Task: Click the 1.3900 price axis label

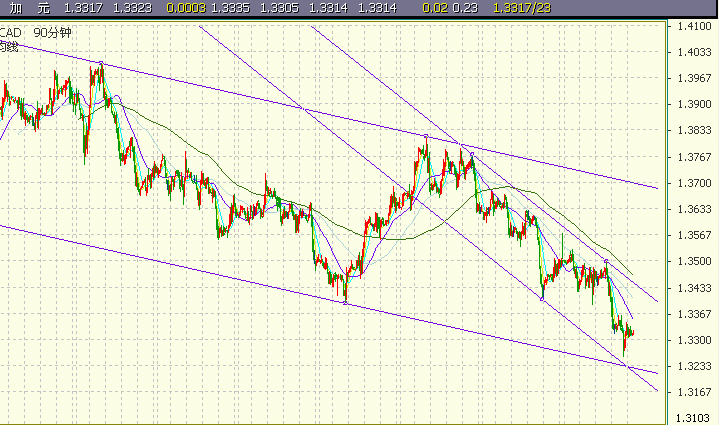Action: click(694, 105)
